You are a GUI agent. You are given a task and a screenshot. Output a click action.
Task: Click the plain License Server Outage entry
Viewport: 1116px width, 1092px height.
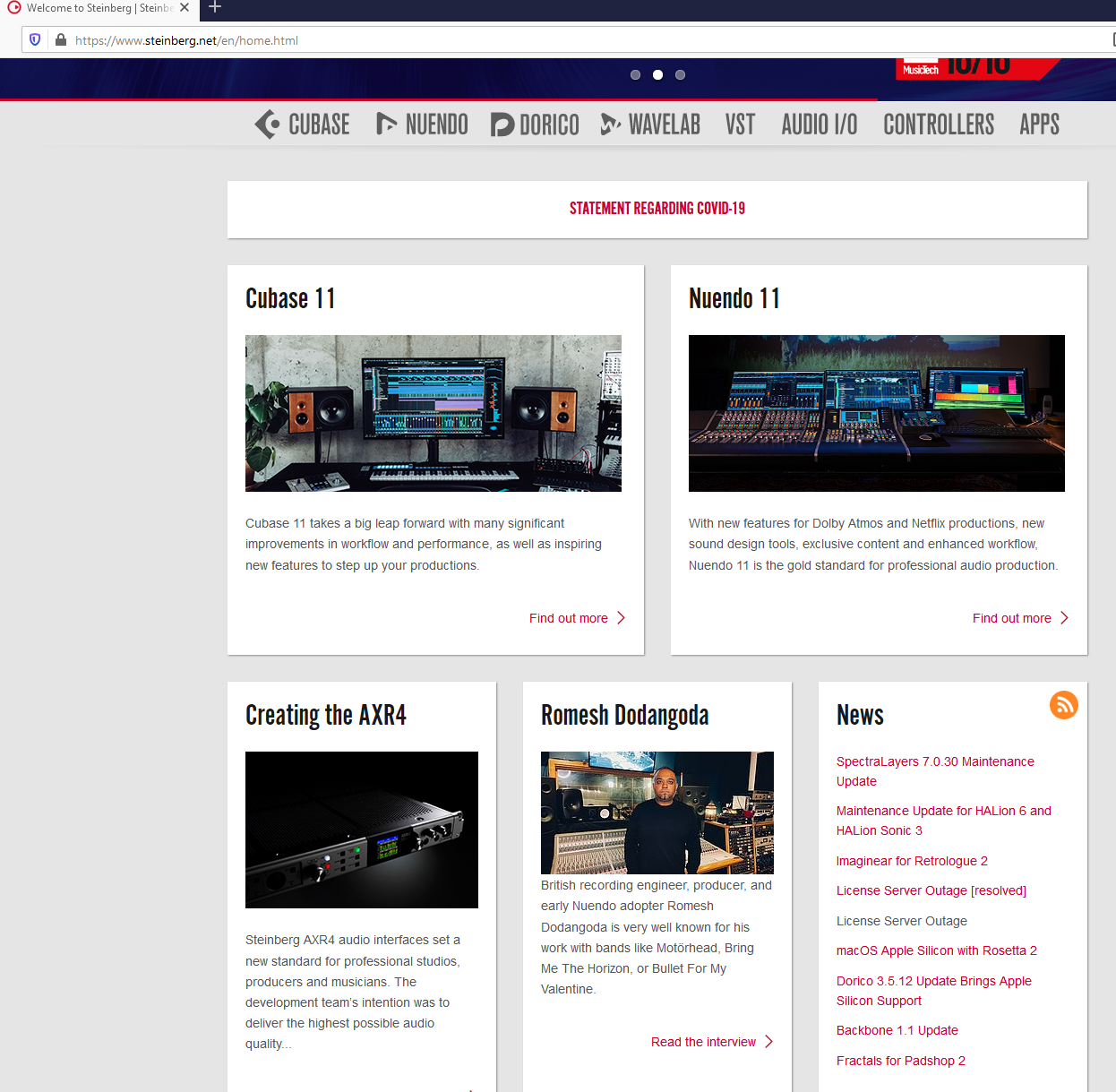click(x=902, y=921)
